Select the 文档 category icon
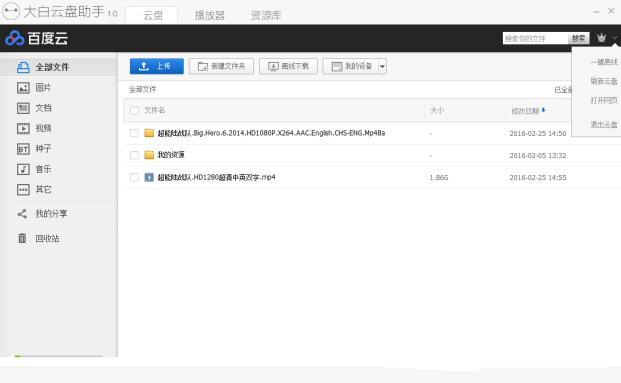 pos(23,108)
